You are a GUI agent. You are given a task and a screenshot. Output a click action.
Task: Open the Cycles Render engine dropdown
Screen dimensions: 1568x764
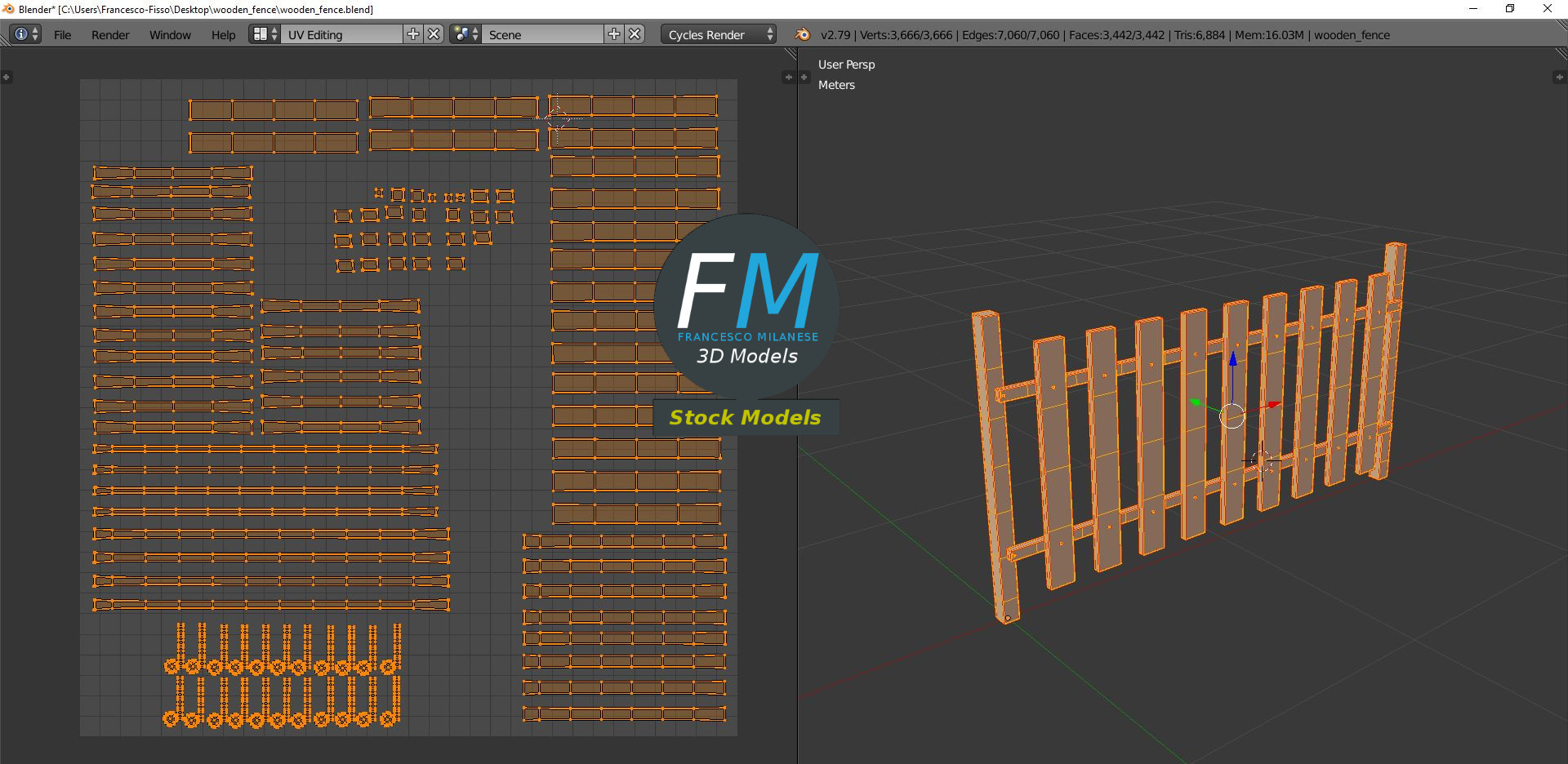click(719, 34)
